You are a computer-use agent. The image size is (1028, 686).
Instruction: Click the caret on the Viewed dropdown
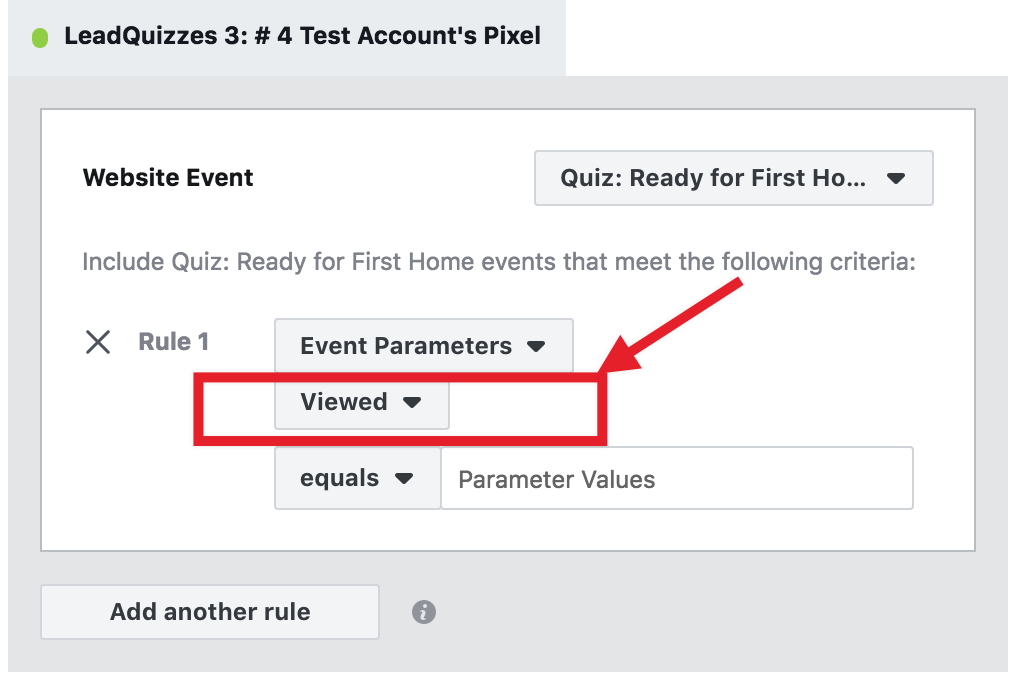coord(412,402)
